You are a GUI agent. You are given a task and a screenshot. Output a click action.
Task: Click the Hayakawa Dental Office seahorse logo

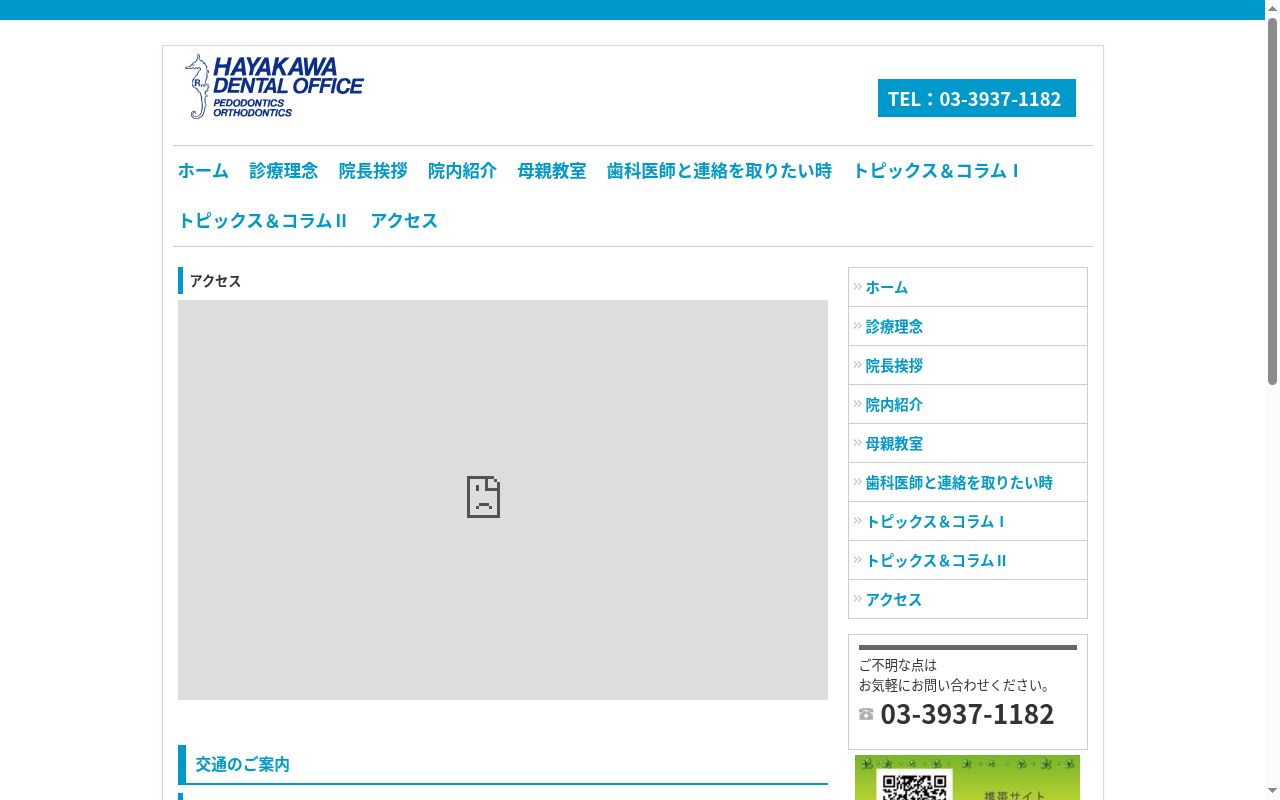point(274,86)
